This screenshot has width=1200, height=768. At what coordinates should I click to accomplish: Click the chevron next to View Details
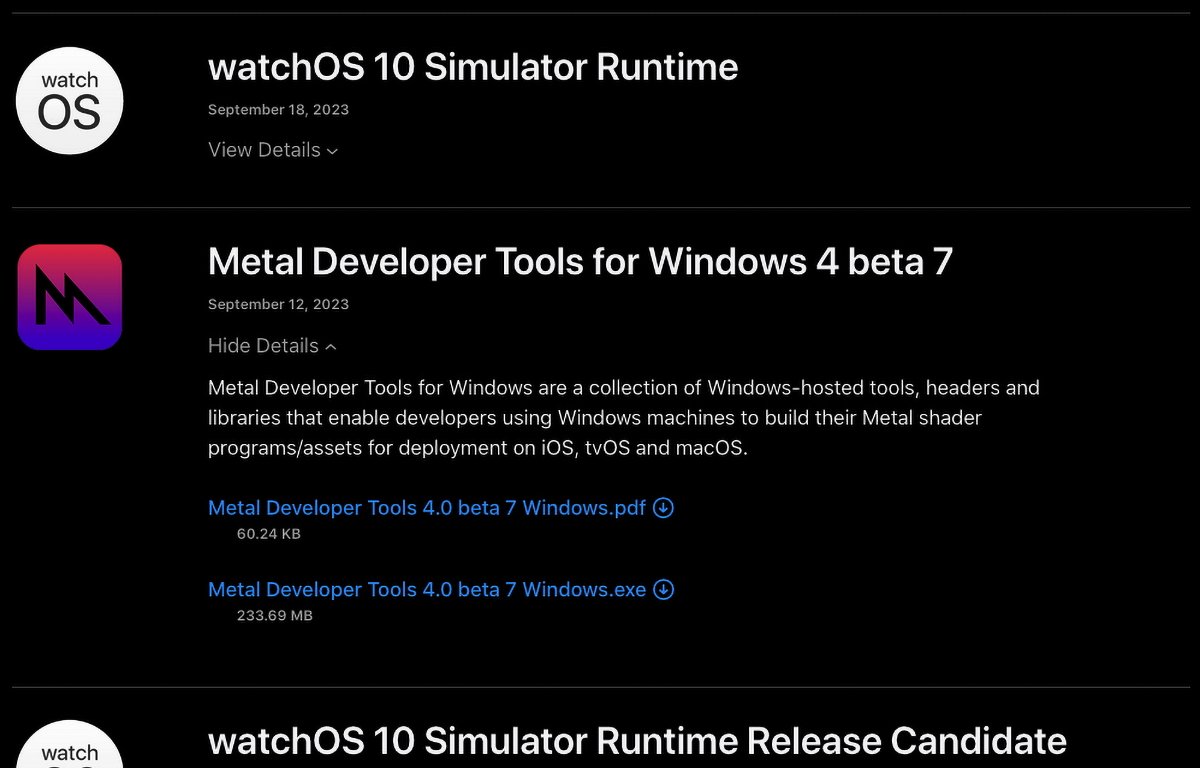pos(333,151)
